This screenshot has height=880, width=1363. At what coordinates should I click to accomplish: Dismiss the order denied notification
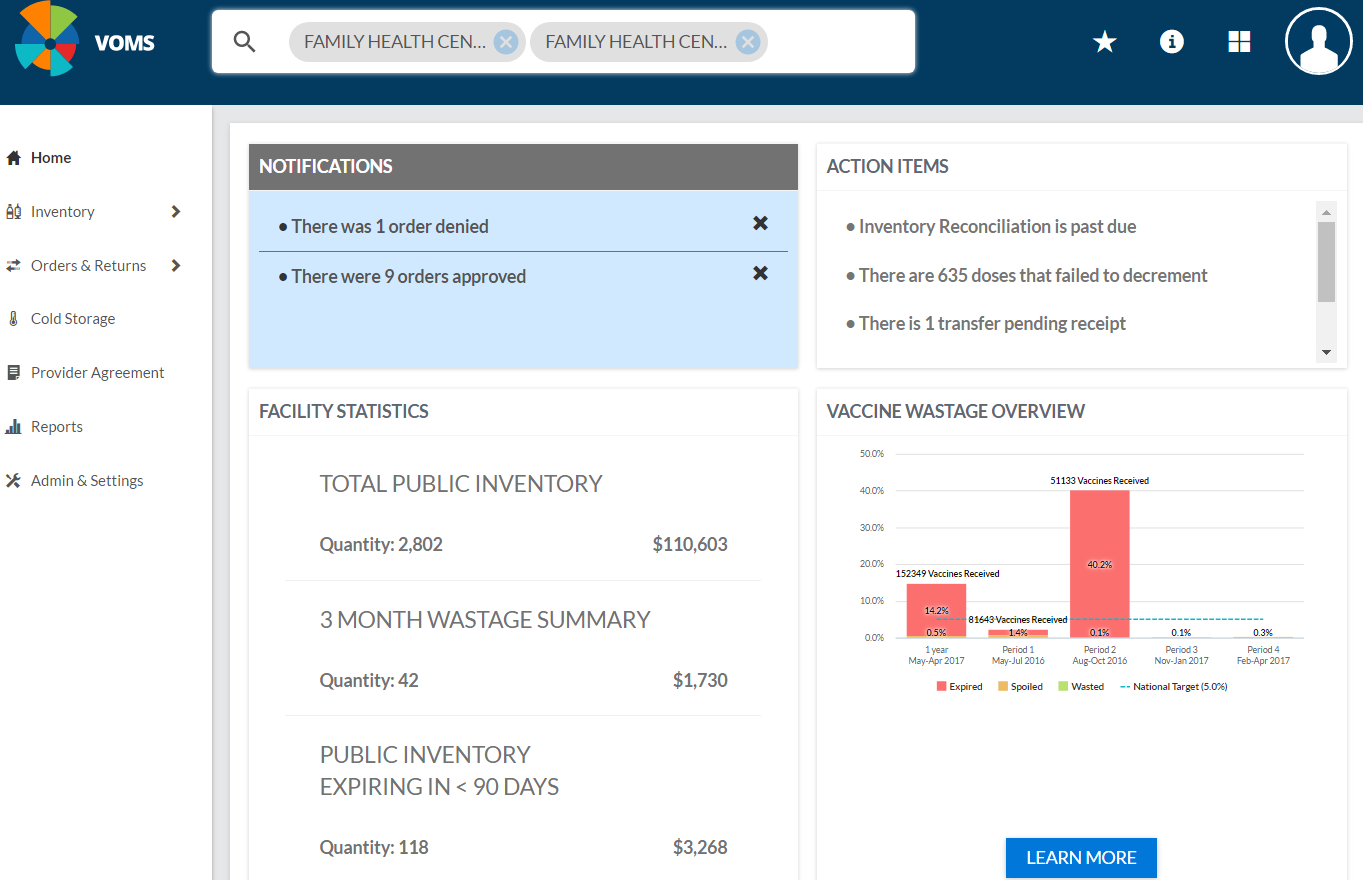760,223
